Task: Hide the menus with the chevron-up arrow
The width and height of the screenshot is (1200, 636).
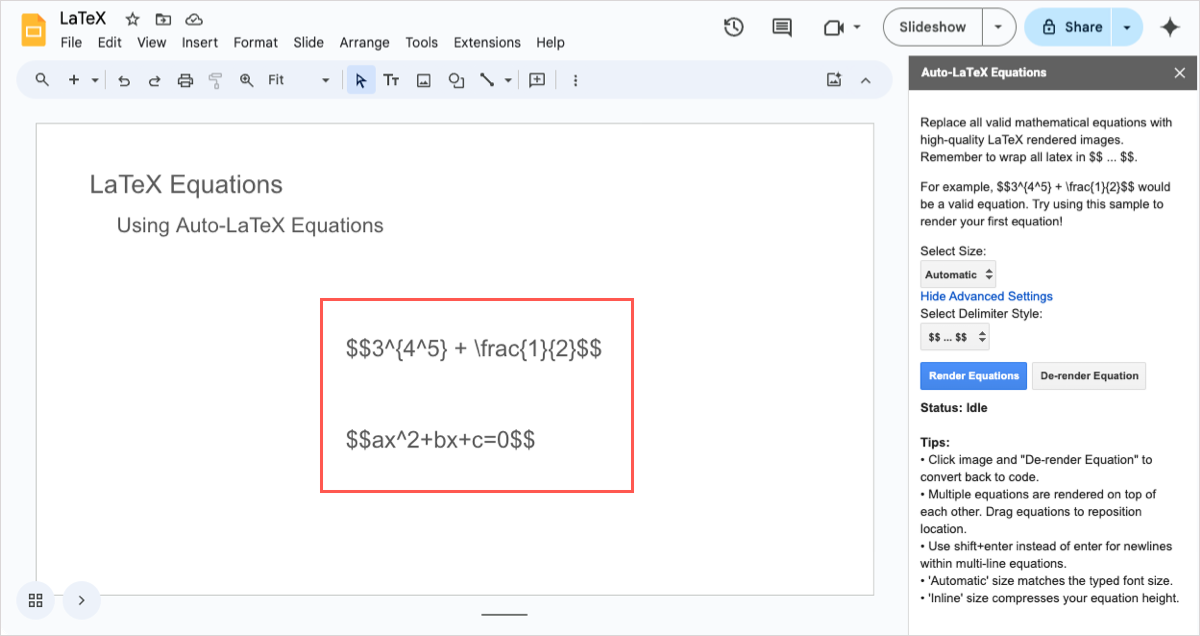Action: click(866, 81)
